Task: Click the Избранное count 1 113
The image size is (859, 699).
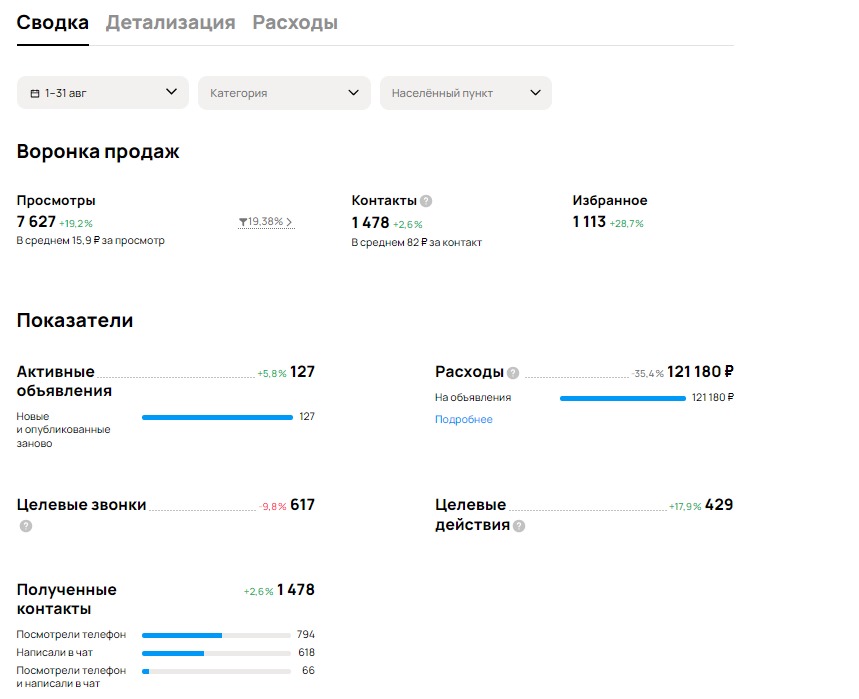Action: coord(589,222)
